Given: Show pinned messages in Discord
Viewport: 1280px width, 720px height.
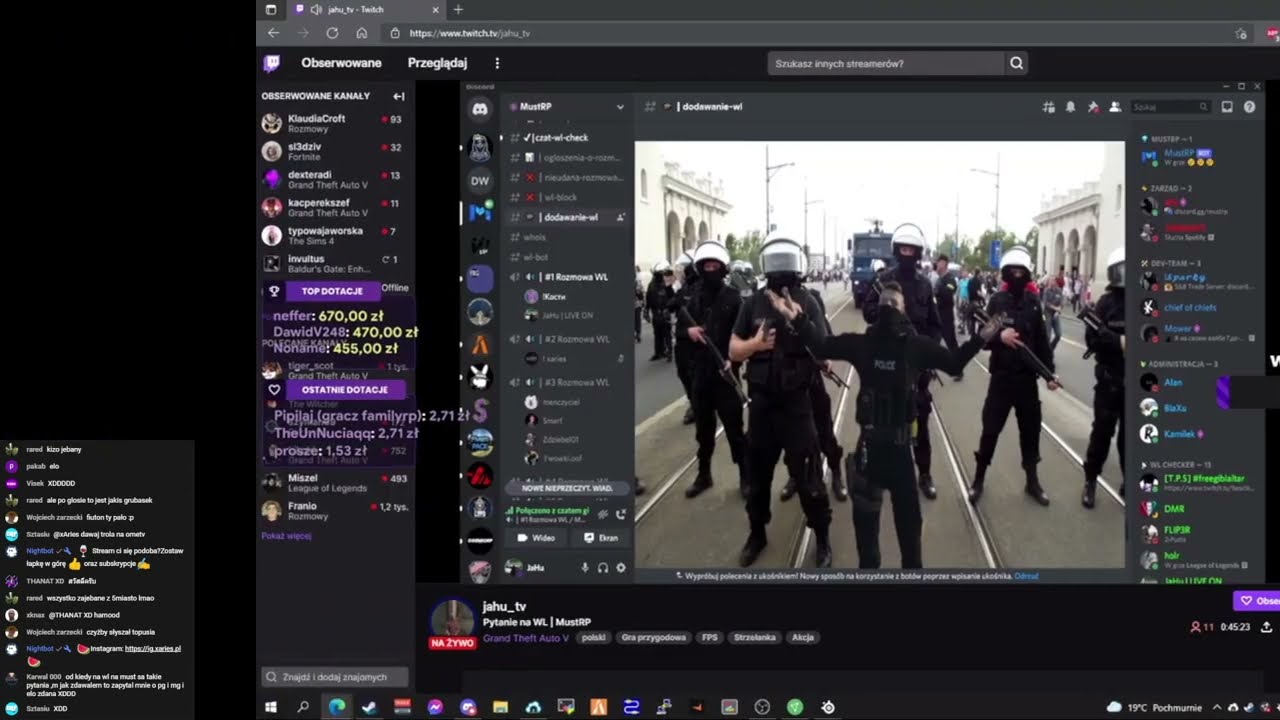Looking at the screenshot, I should point(1093,107).
